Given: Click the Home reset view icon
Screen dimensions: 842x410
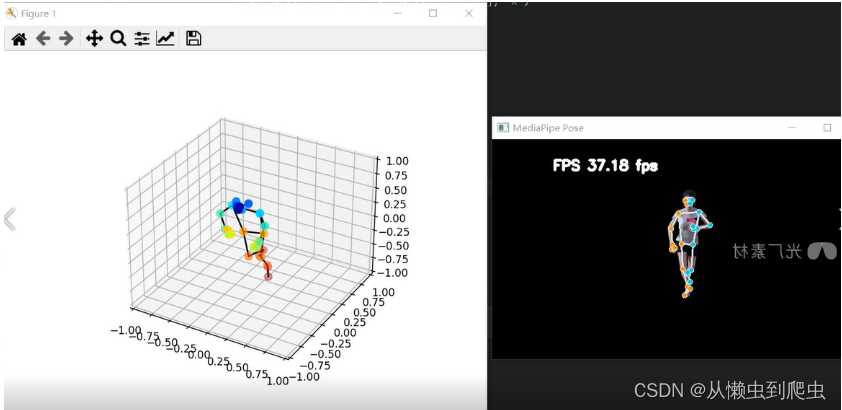Looking at the screenshot, I should click(18, 39).
